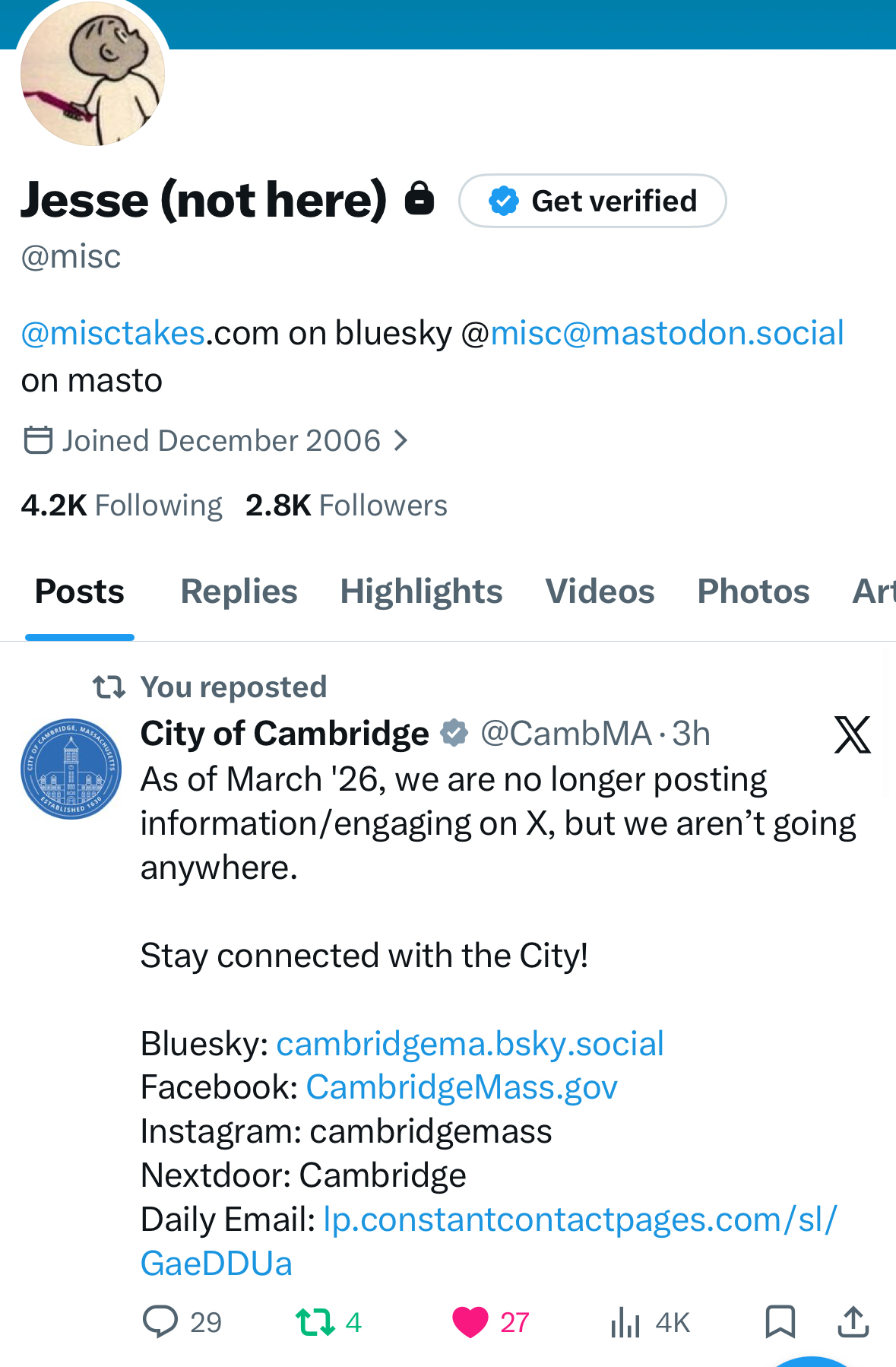
Task: Tap the share upload arrow icon
Action: pyautogui.click(x=853, y=1321)
